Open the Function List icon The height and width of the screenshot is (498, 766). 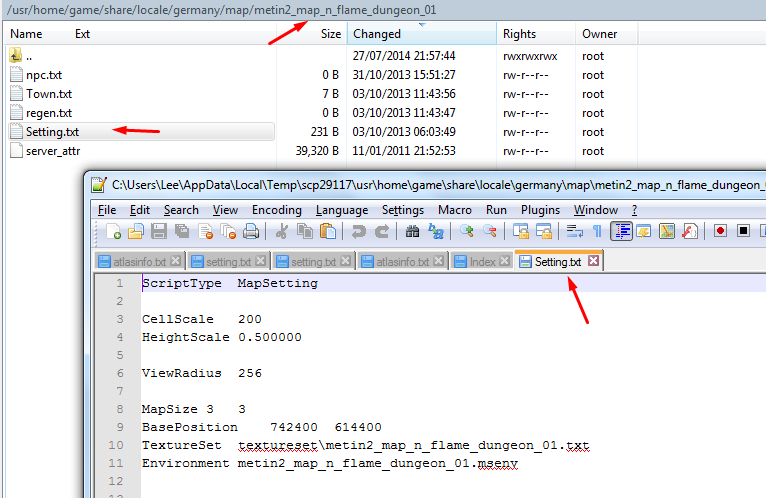690,231
